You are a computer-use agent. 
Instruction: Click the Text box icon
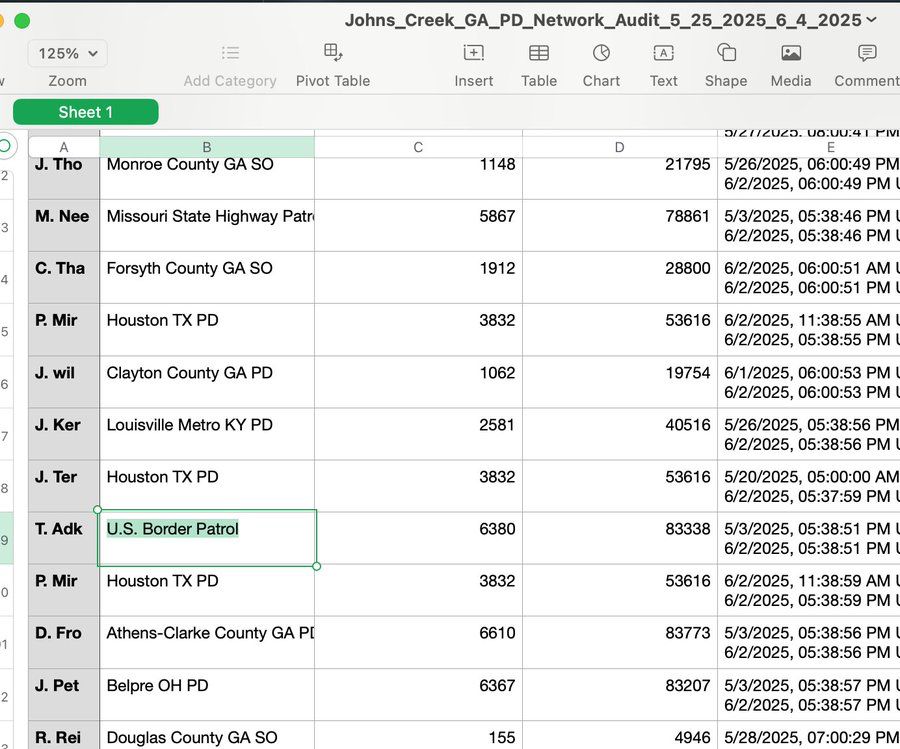(x=664, y=53)
